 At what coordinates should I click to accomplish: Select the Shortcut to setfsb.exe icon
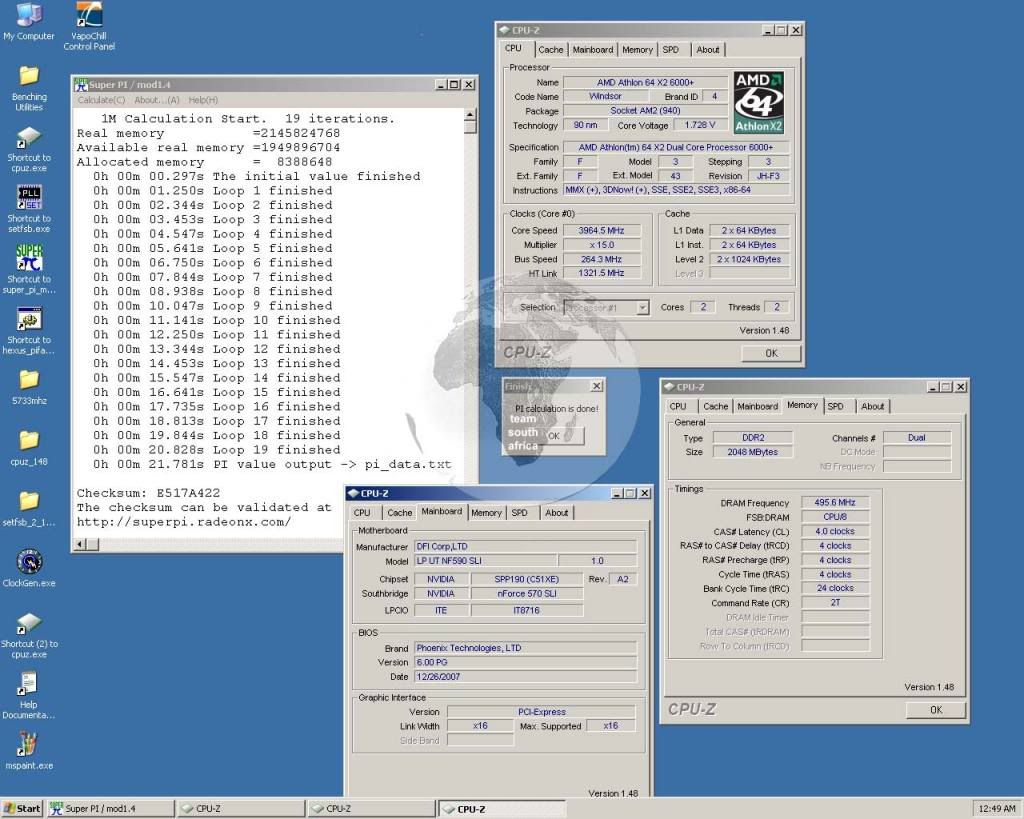coord(29,209)
